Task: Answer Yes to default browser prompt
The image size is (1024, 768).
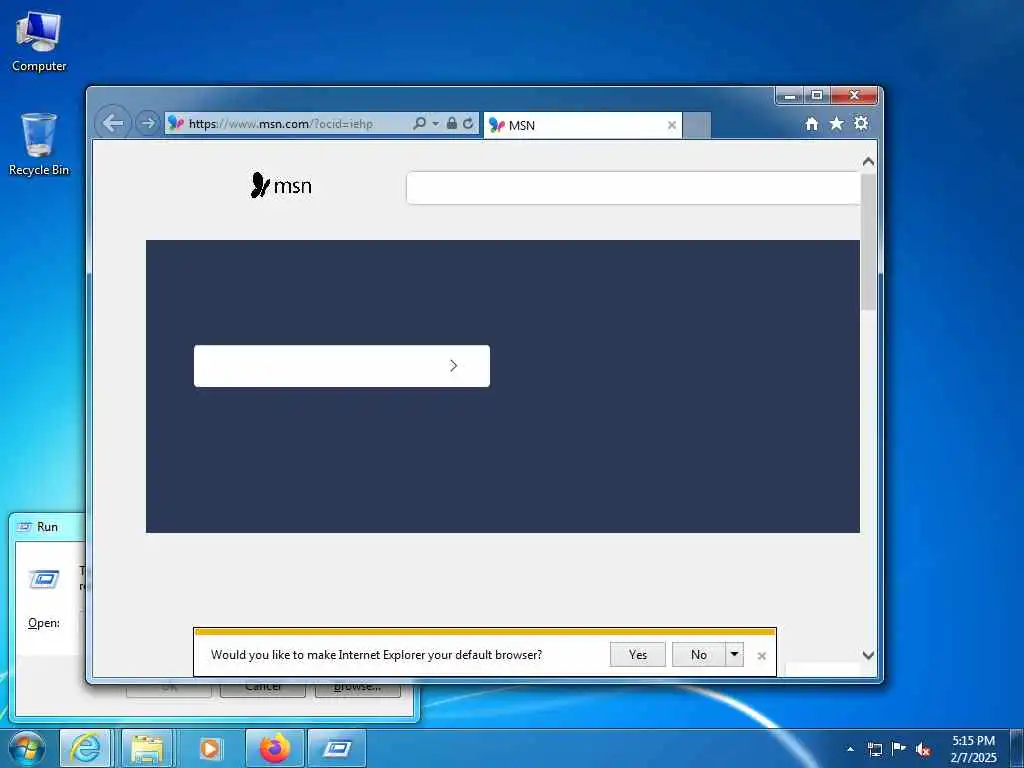Action: pos(637,654)
